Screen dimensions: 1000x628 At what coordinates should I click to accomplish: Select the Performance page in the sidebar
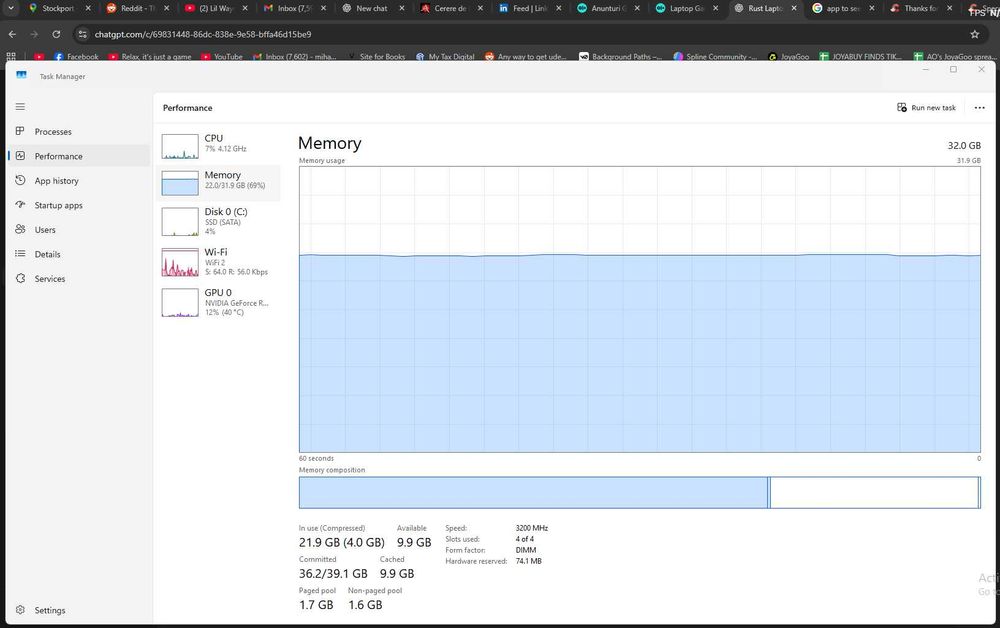(x=79, y=156)
